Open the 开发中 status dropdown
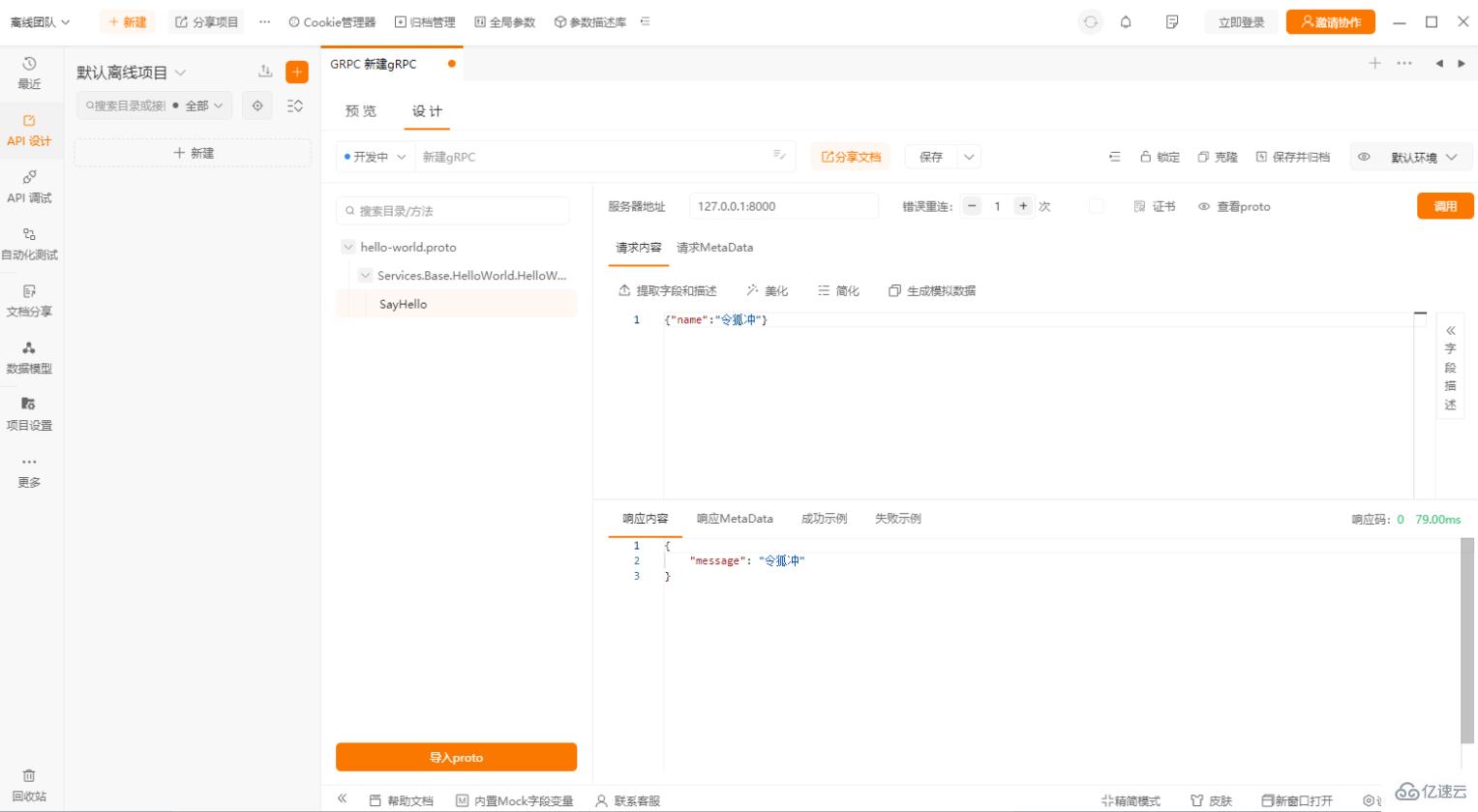The width and height of the screenshot is (1478, 812). [x=375, y=157]
